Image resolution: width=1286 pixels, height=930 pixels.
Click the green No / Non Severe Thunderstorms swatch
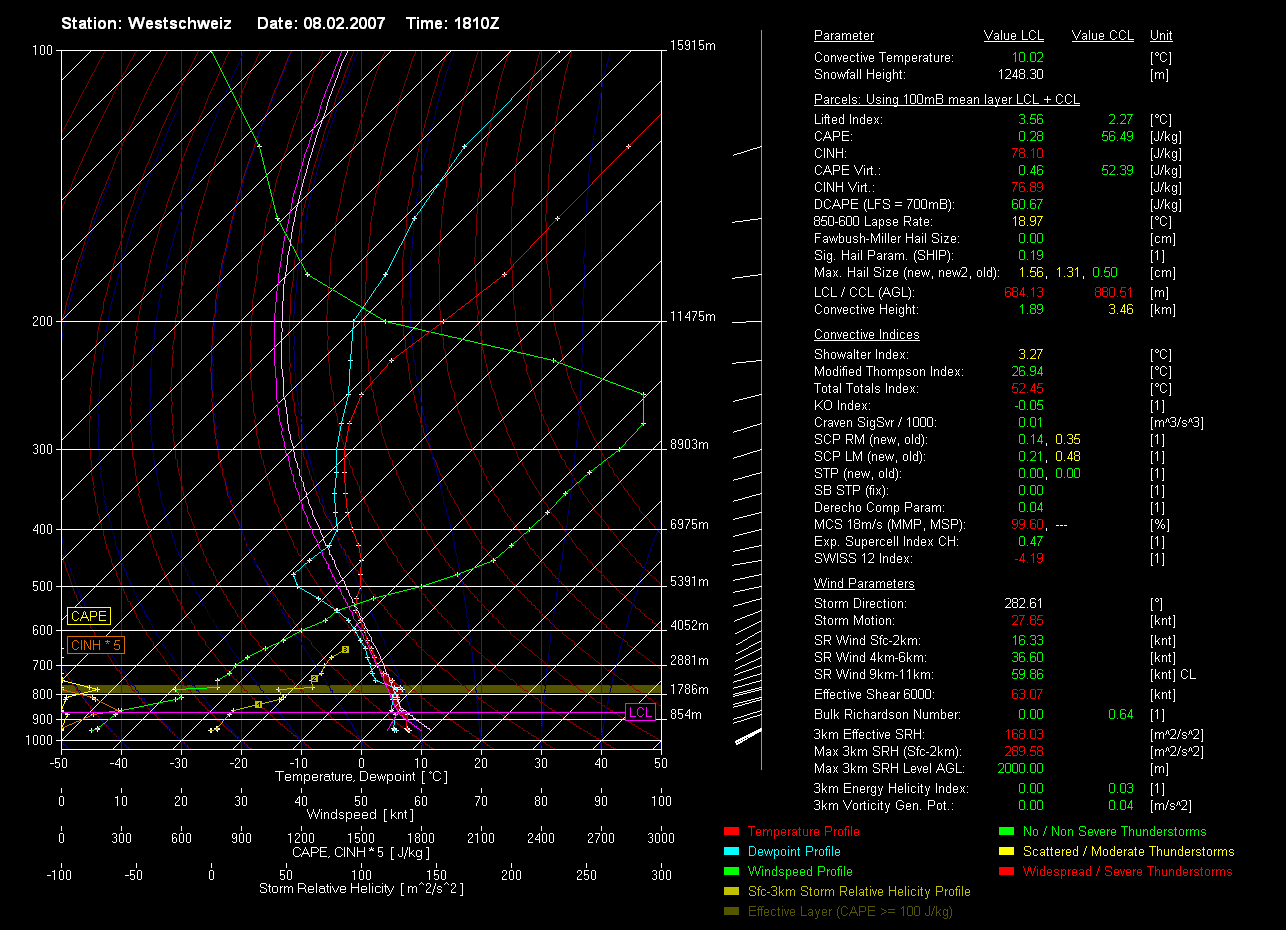(x=1006, y=832)
